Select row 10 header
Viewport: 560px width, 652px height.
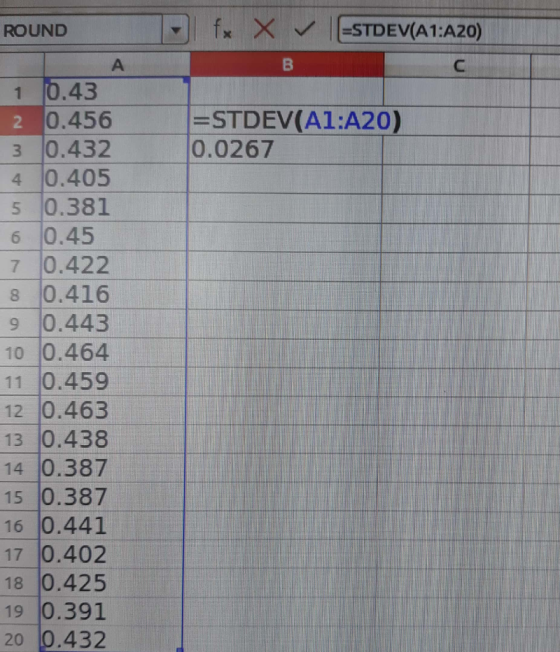(19, 353)
